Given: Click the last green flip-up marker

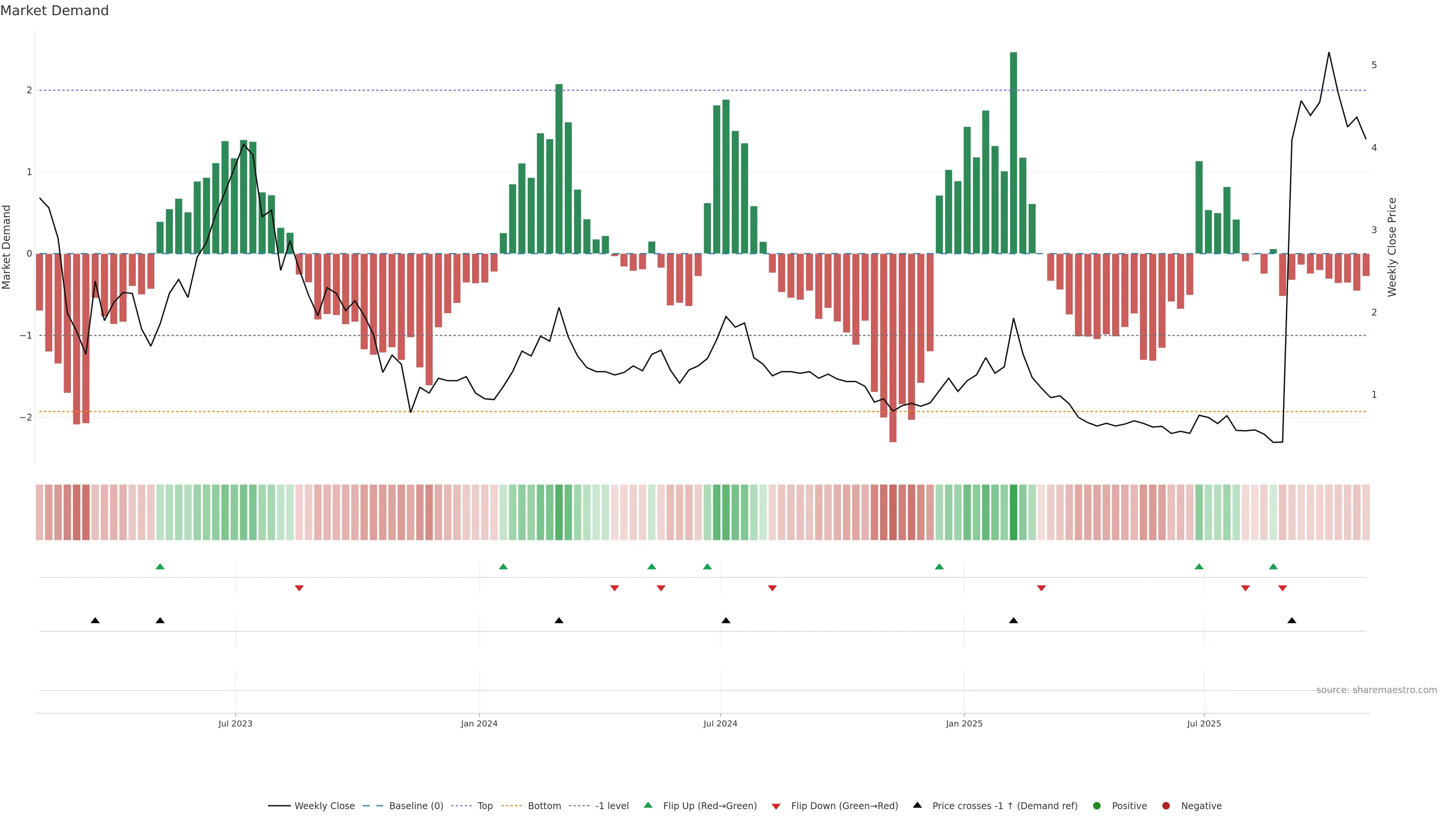Looking at the screenshot, I should (1273, 566).
